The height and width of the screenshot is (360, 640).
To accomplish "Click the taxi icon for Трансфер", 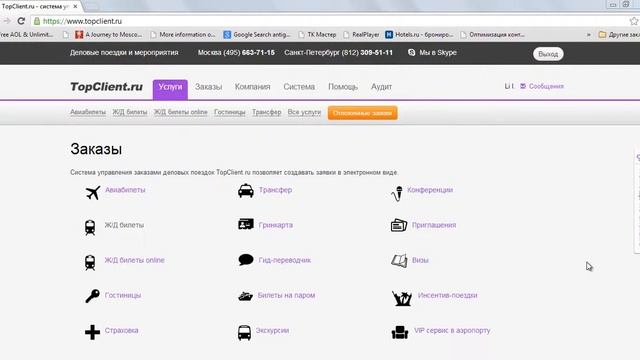I will pos(246,191).
